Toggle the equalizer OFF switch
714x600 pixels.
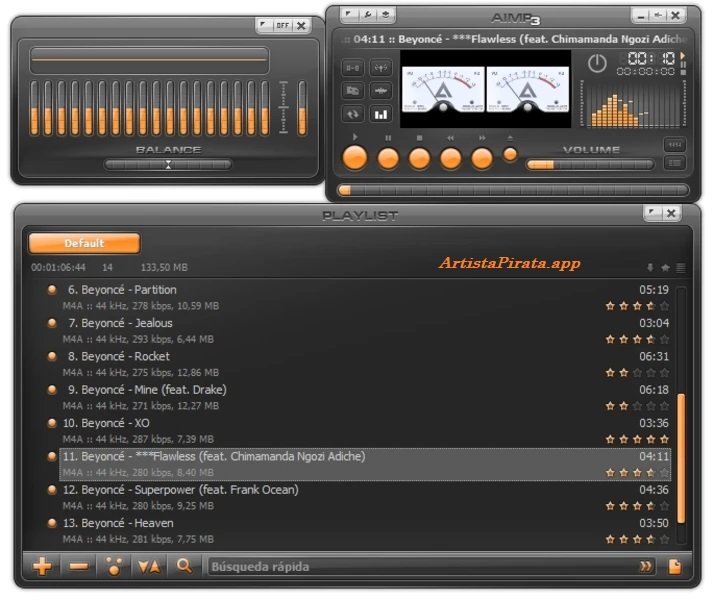283,25
